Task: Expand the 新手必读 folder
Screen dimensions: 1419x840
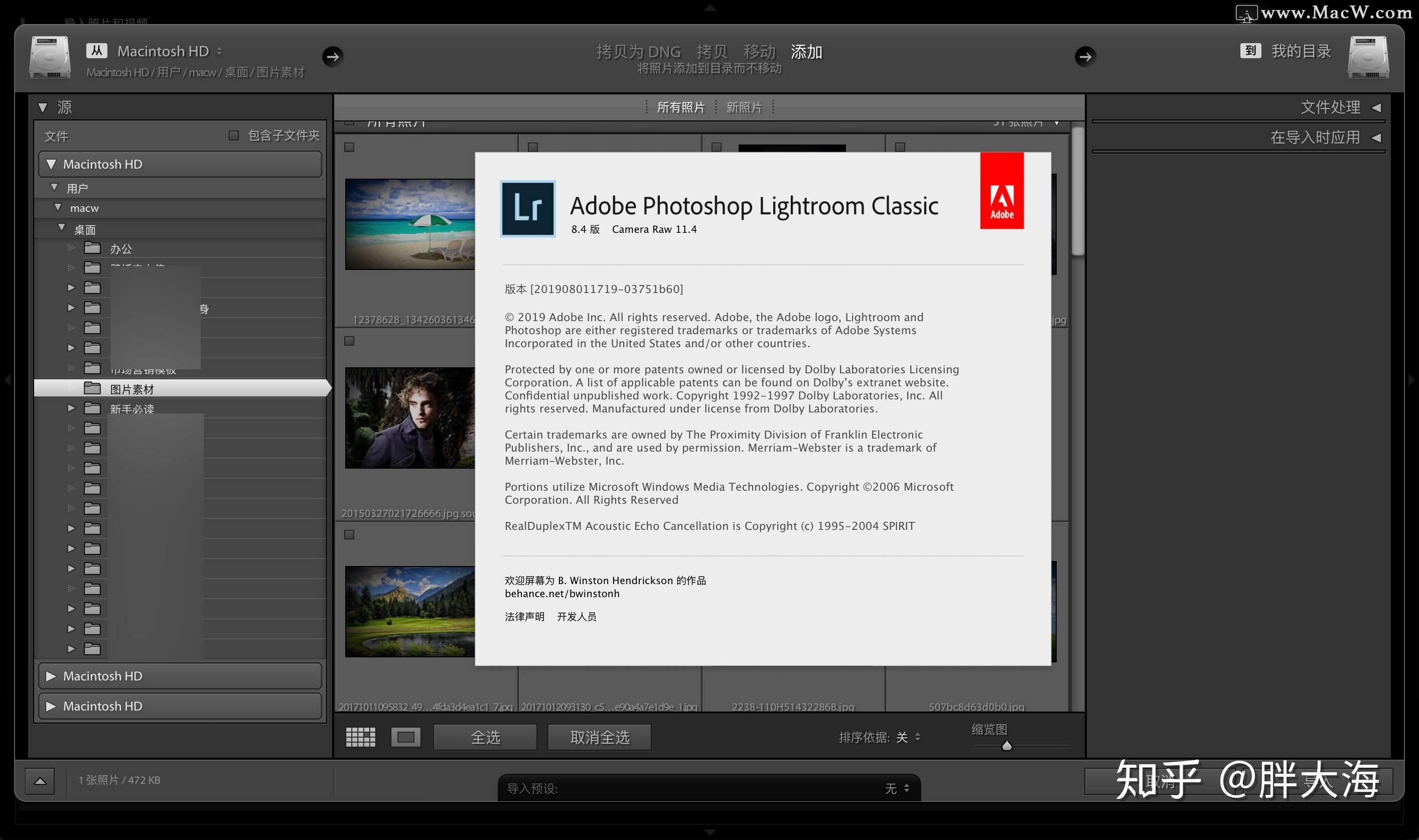Action: tap(71, 407)
